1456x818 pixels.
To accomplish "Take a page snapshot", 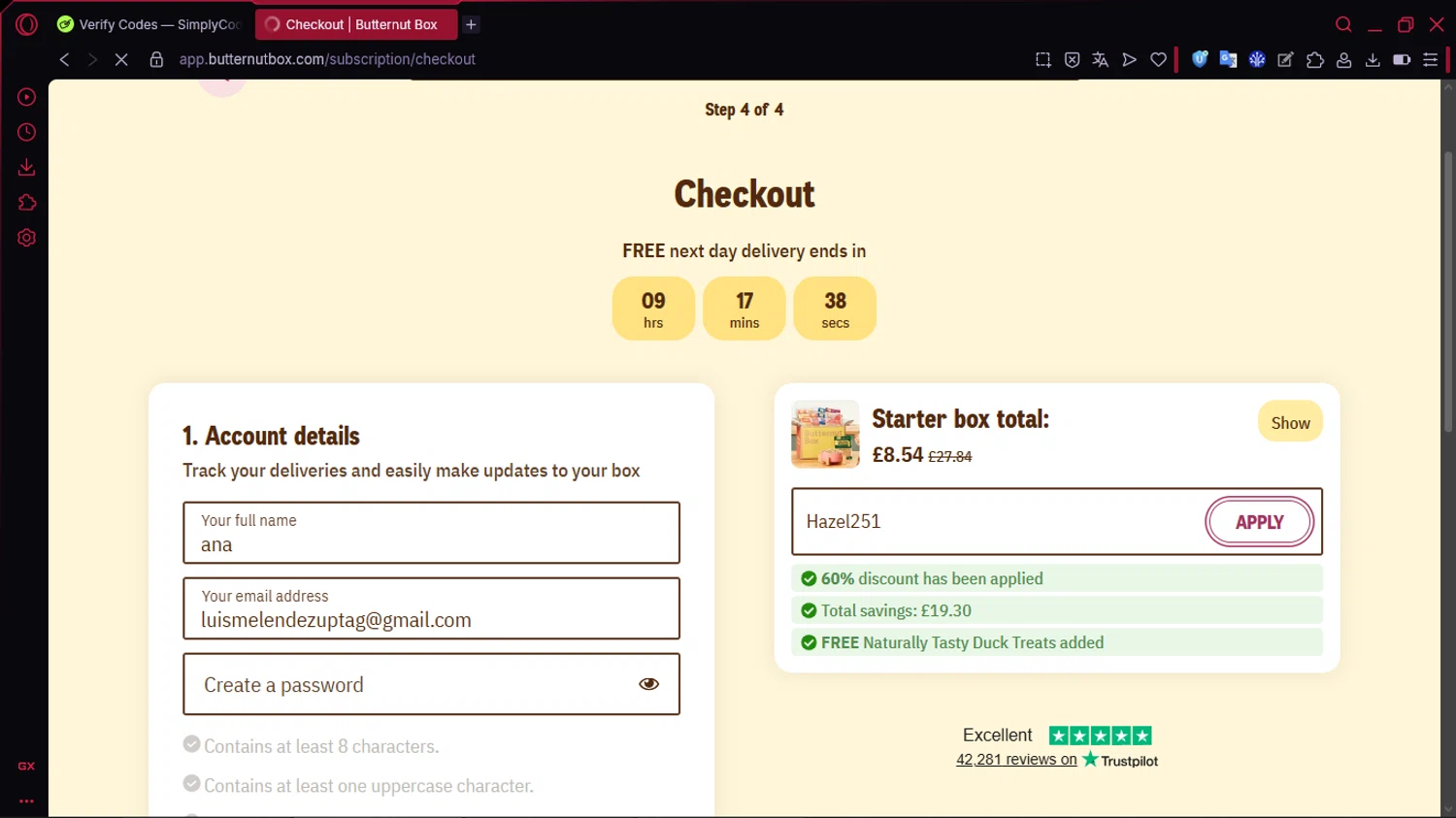I will [1043, 59].
